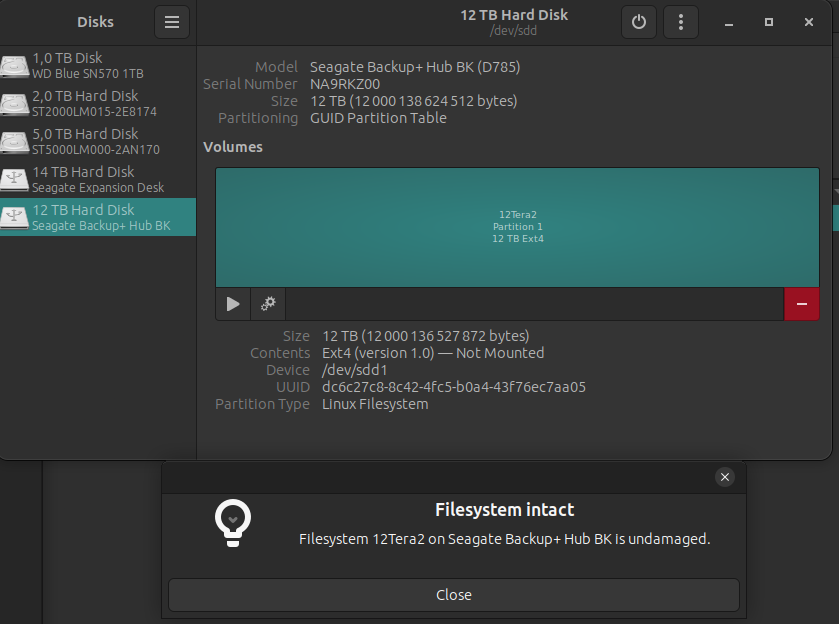
Task: Select the 12 TB Seagate Backup+ Hub BK
Action: (98, 217)
